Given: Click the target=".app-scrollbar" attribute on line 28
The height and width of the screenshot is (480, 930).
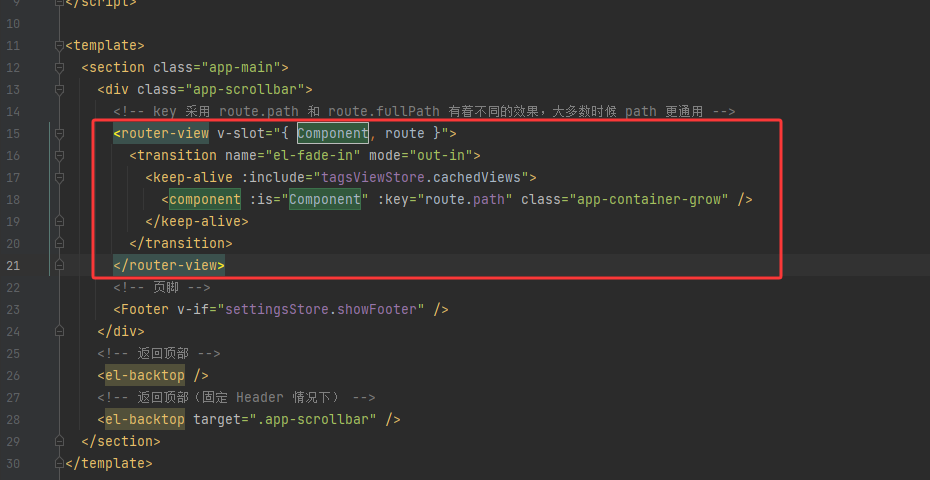Looking at the screenshot, I should (x=285, y=419).
